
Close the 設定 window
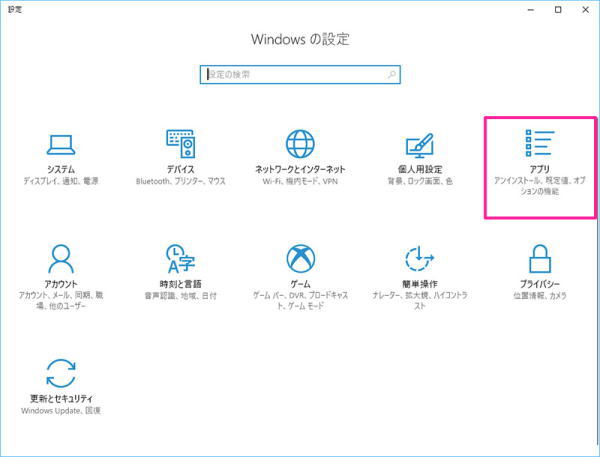(585, 10)
